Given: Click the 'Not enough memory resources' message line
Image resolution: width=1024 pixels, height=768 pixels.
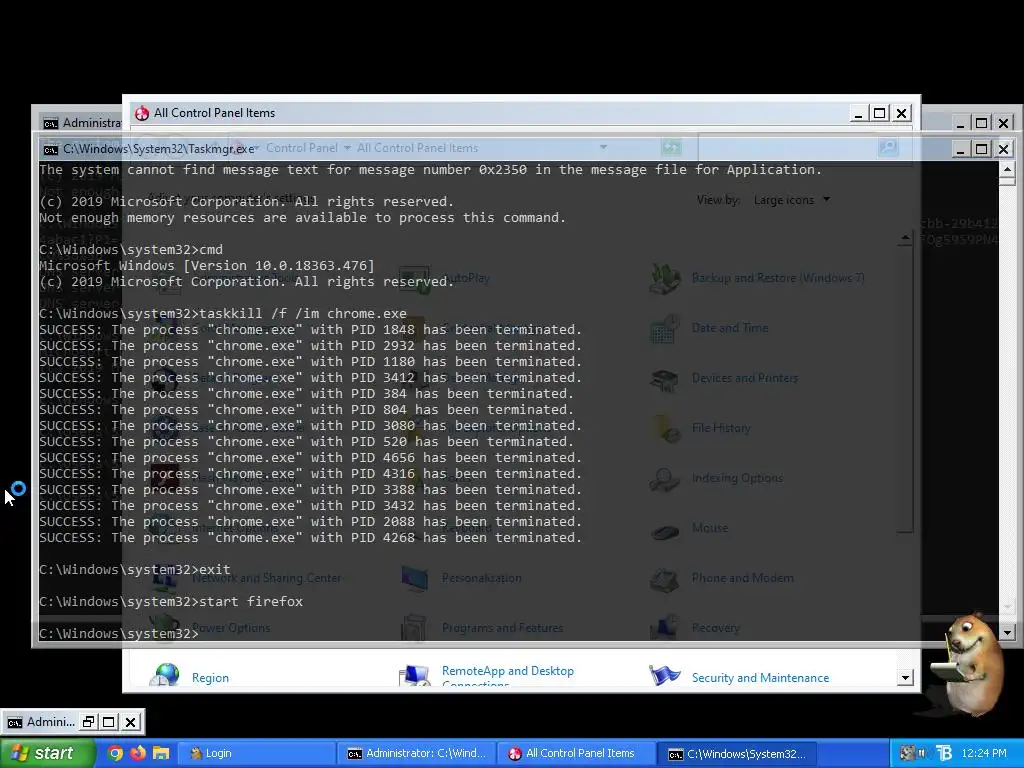Looking at the screenshot, I should [302, 217].
